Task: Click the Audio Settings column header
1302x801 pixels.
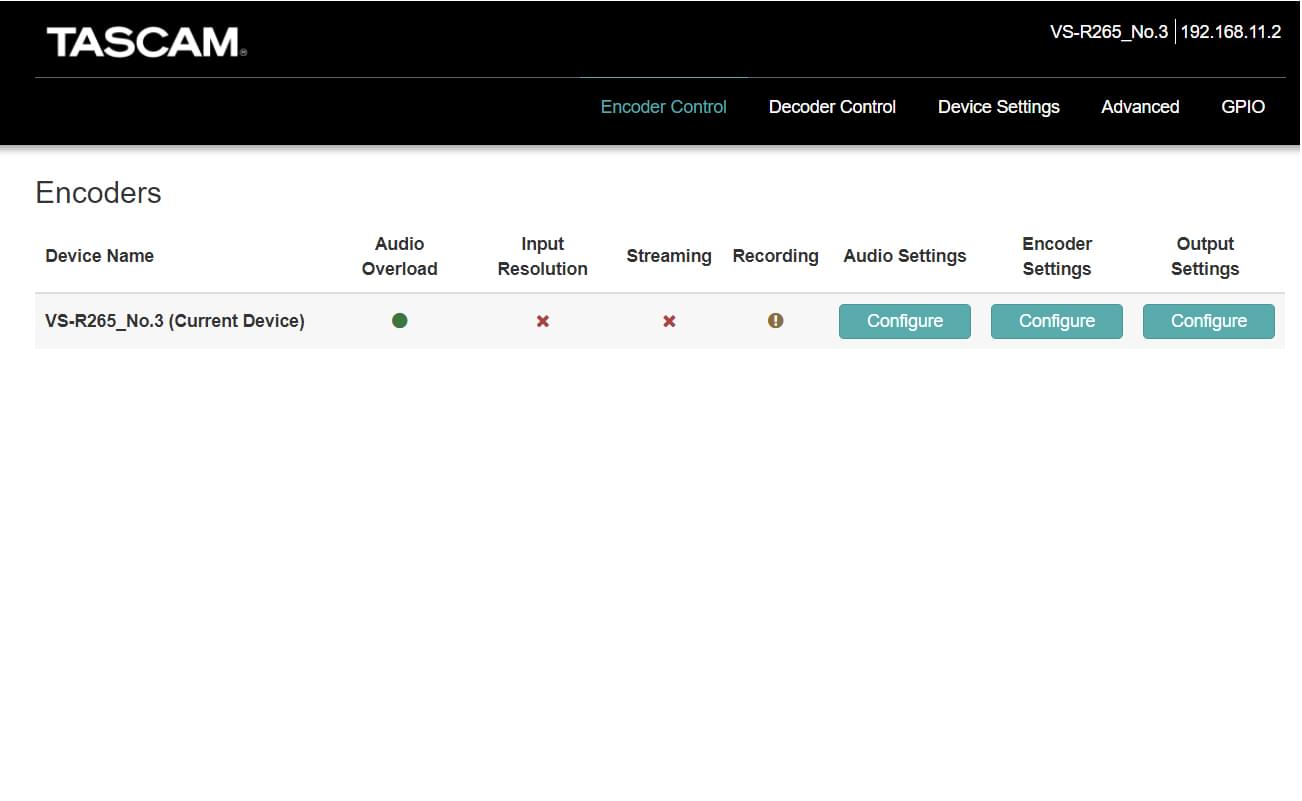Action: point(905,256)
